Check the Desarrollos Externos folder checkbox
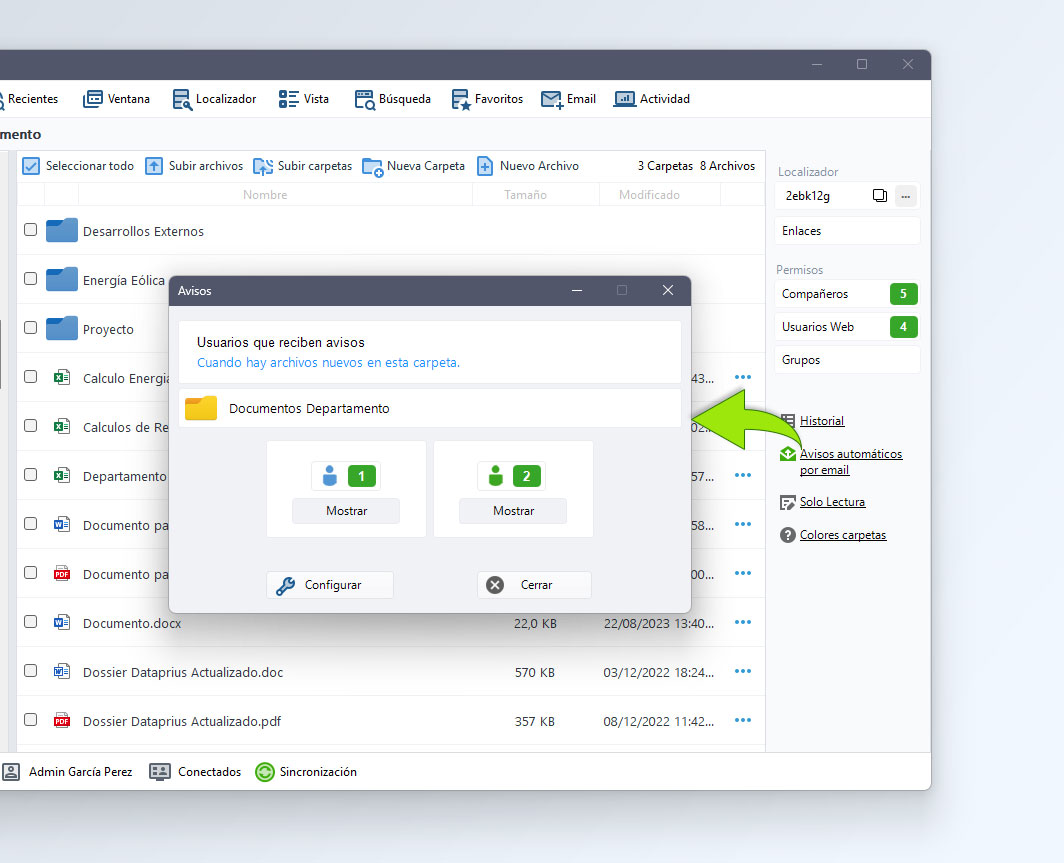 click(x=31, y=230)
